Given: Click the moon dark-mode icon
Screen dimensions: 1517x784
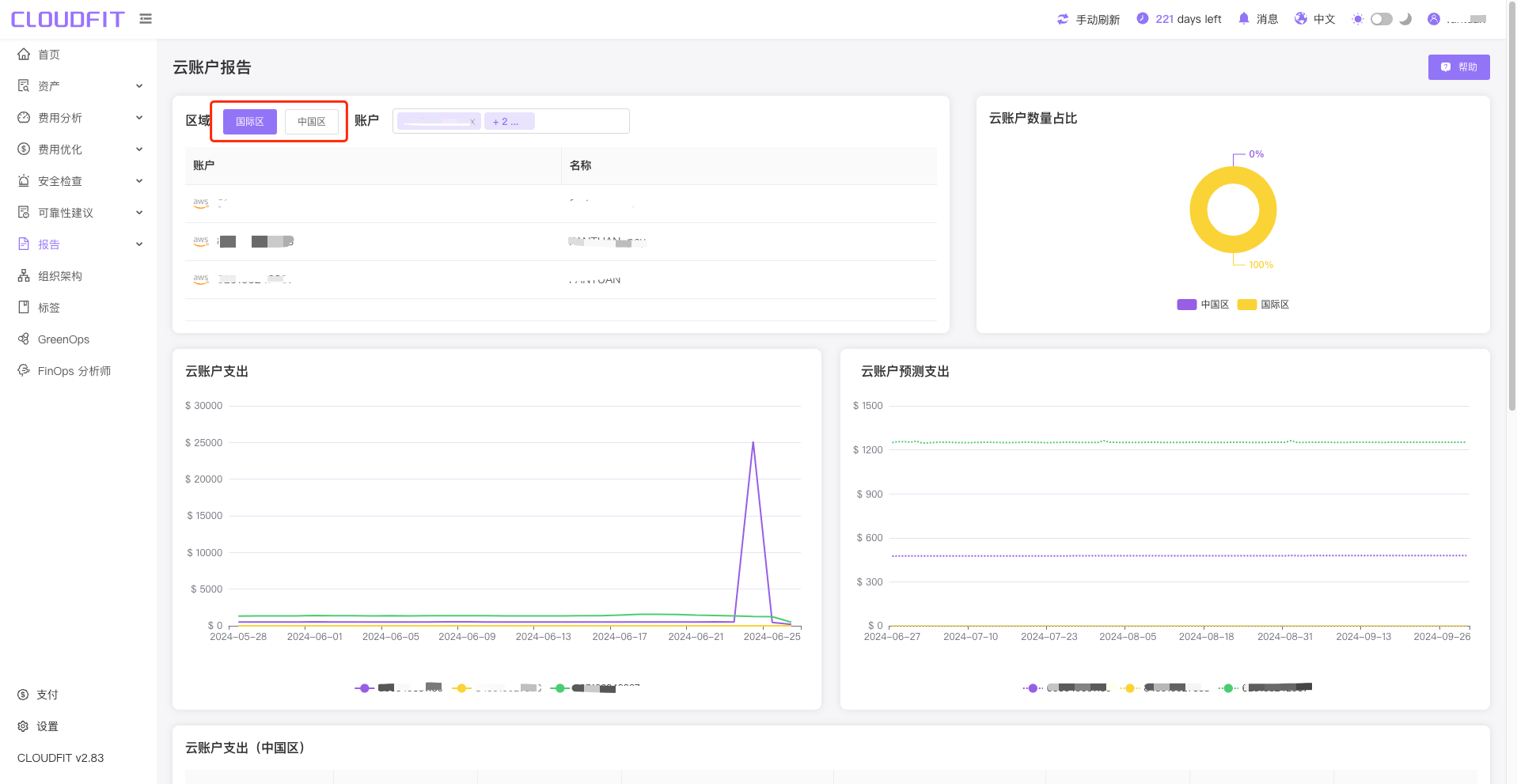Looking at the screenshot, I should coord(1405,19).
